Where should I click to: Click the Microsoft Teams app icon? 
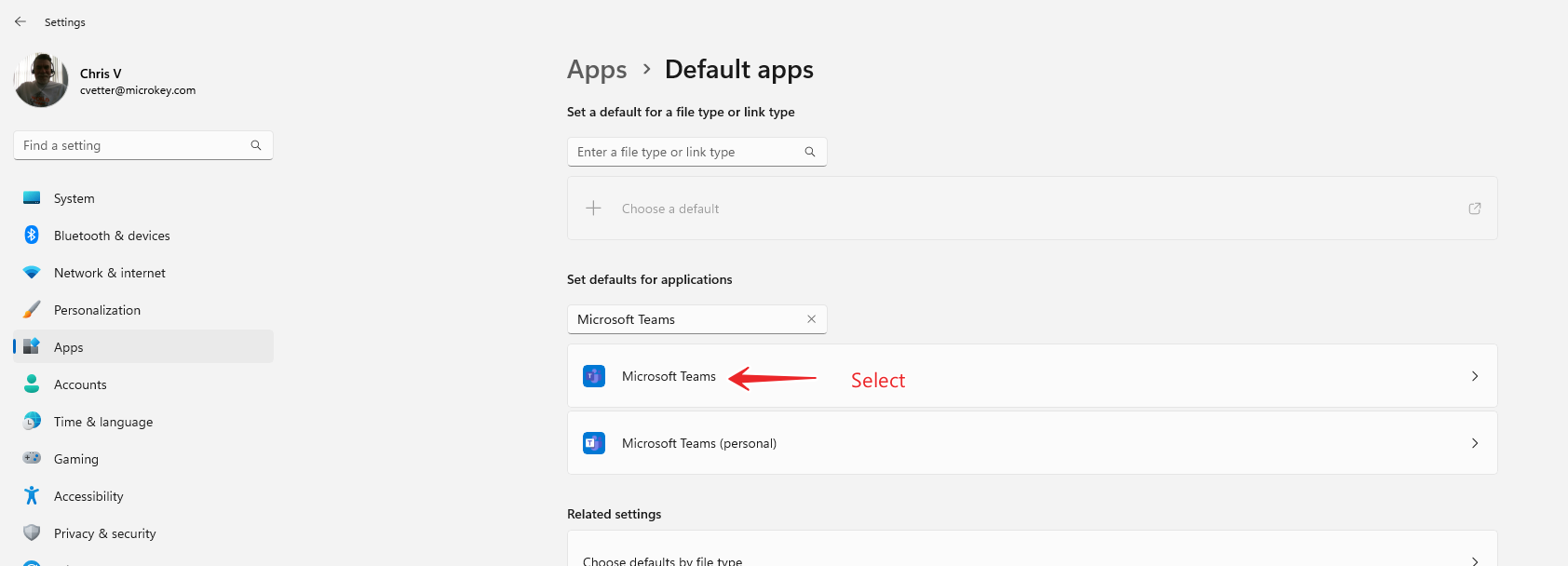click(594, 376)
